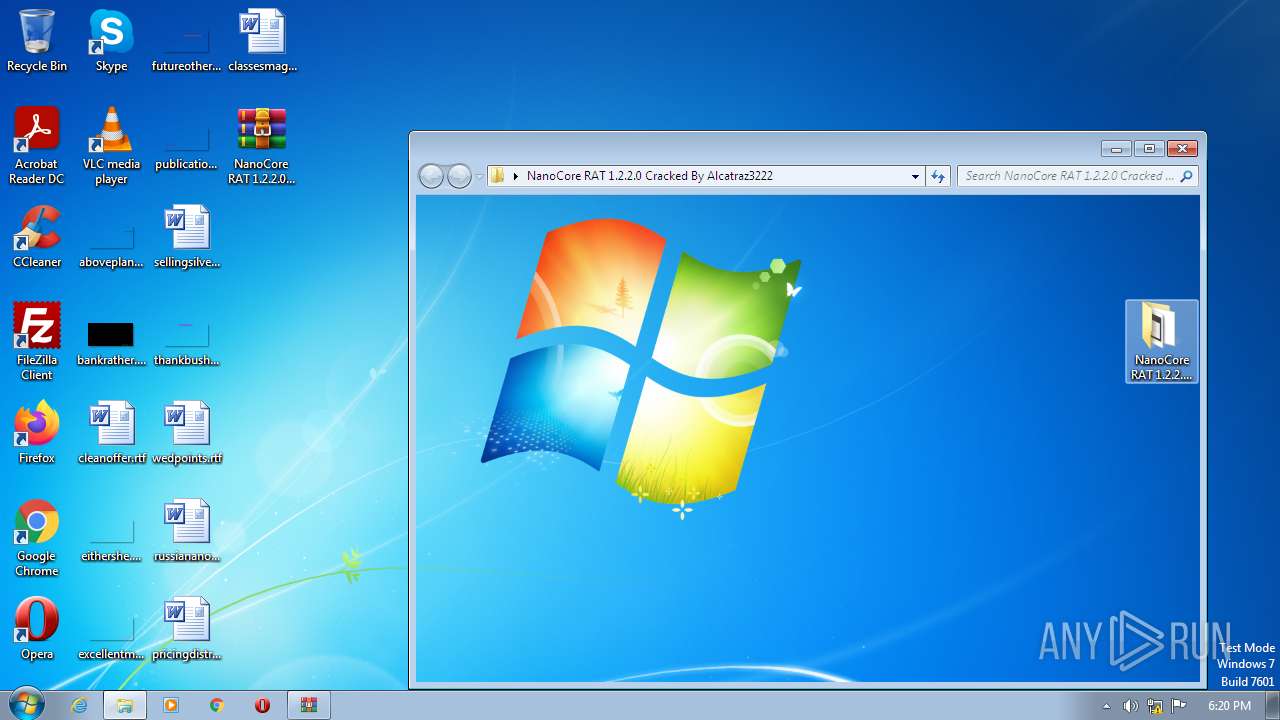Open address bar previous locations dropdown

point(915,177)
